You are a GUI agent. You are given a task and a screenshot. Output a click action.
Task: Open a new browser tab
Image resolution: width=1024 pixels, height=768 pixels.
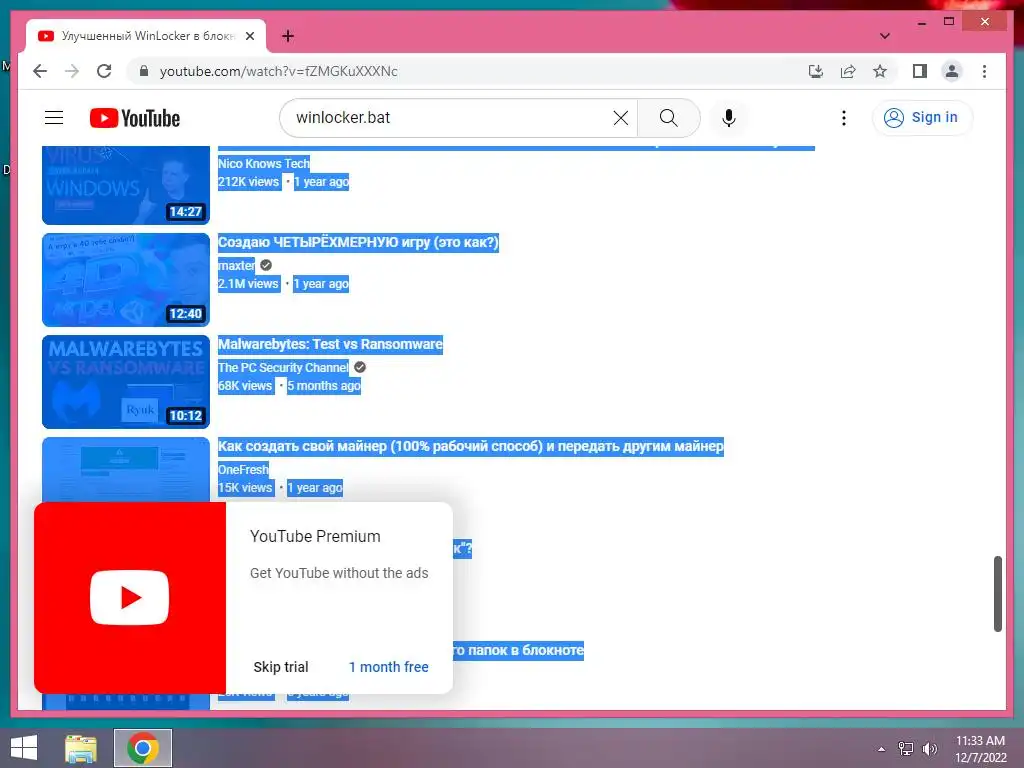tap(287, 36)
